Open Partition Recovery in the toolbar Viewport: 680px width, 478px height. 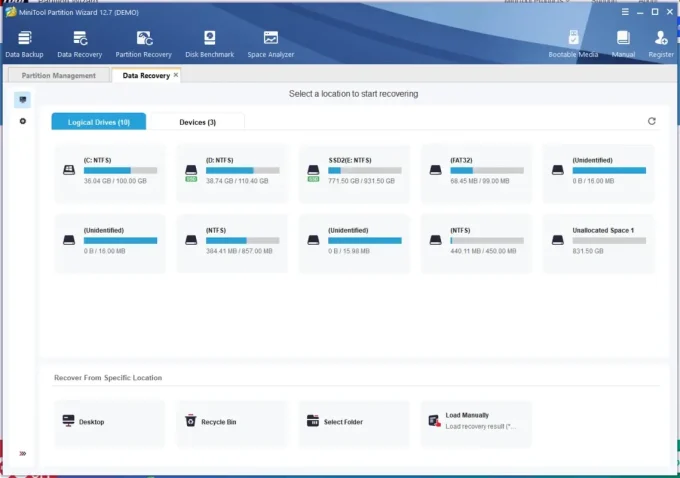click(x=143, y=42)
